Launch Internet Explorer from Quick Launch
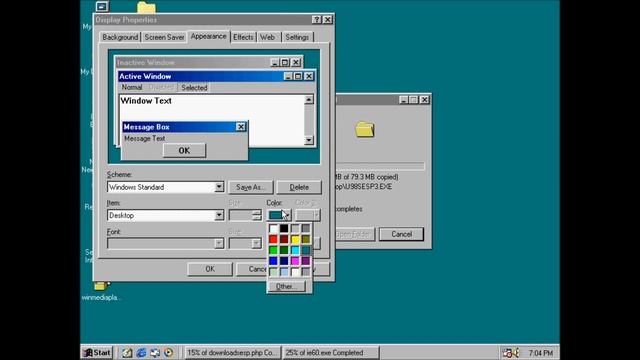Image resolution: width=640 pixels, height=360 pixels. tap(141, 353)
